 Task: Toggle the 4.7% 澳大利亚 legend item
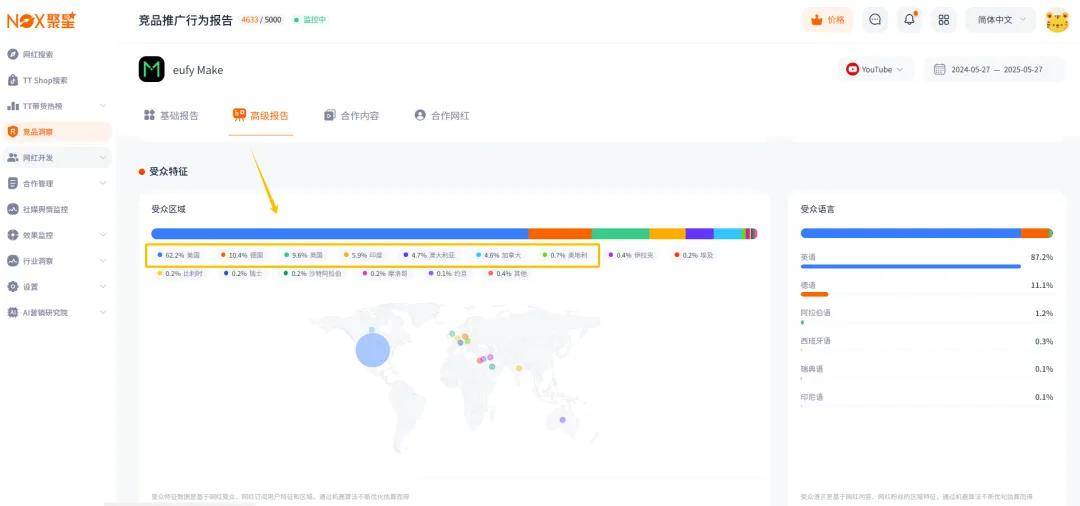[433, 255]
